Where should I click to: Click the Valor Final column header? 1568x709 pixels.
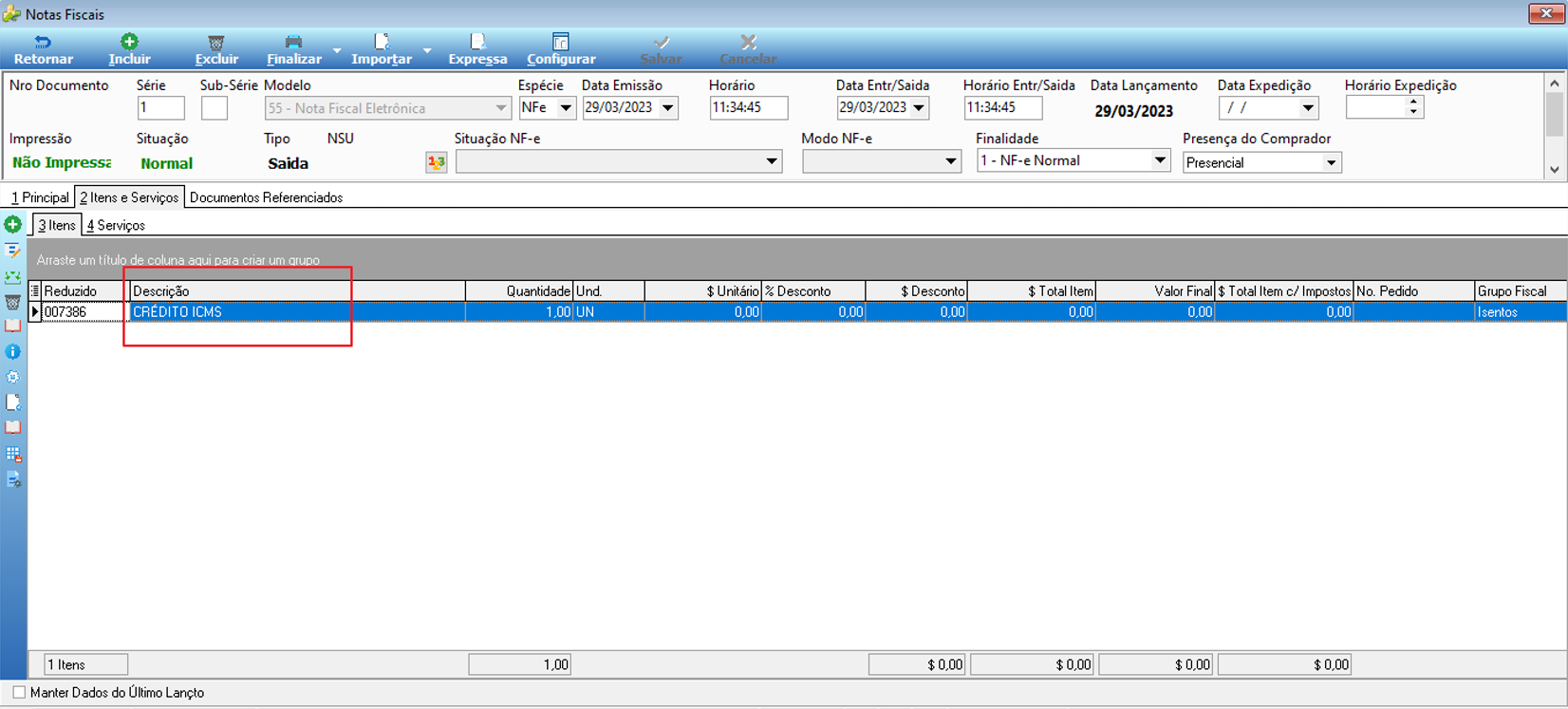1155,291
